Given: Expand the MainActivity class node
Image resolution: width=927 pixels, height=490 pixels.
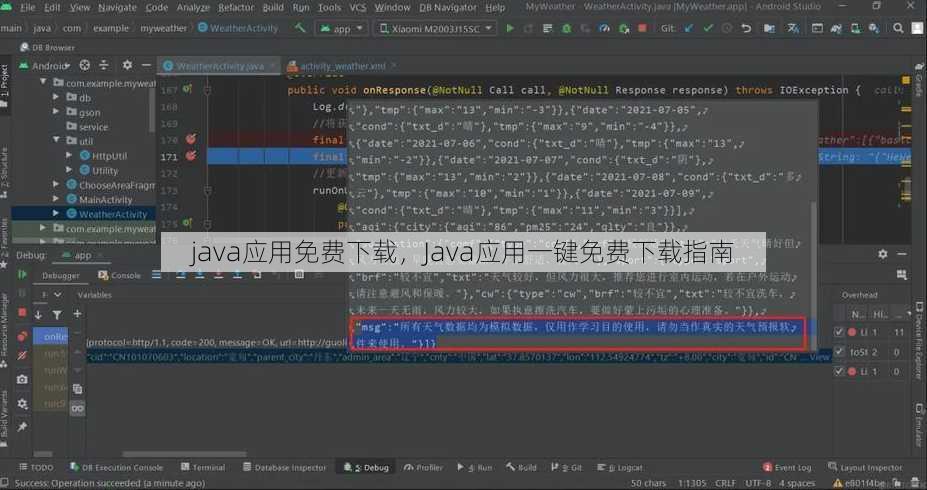Looking at the screenshot, I should click(x=56, y=199).
